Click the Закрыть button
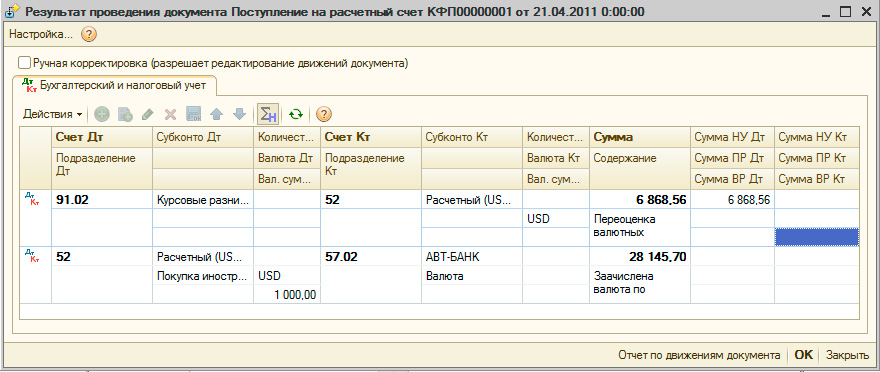This screenshot has height=372, width=880. coord(847,355)
